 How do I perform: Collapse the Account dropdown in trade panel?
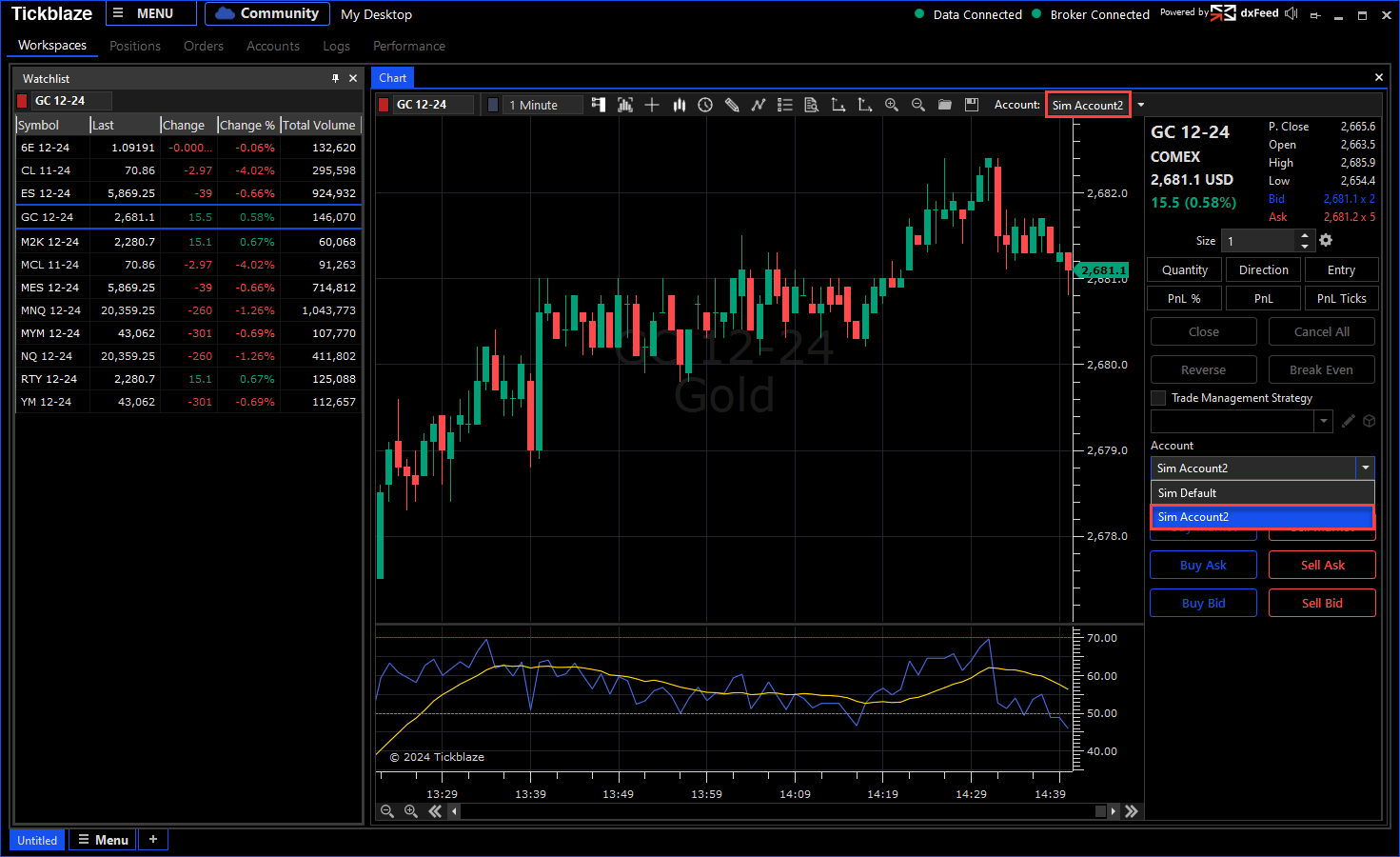pyautogui.click(x=1366, y=468)
